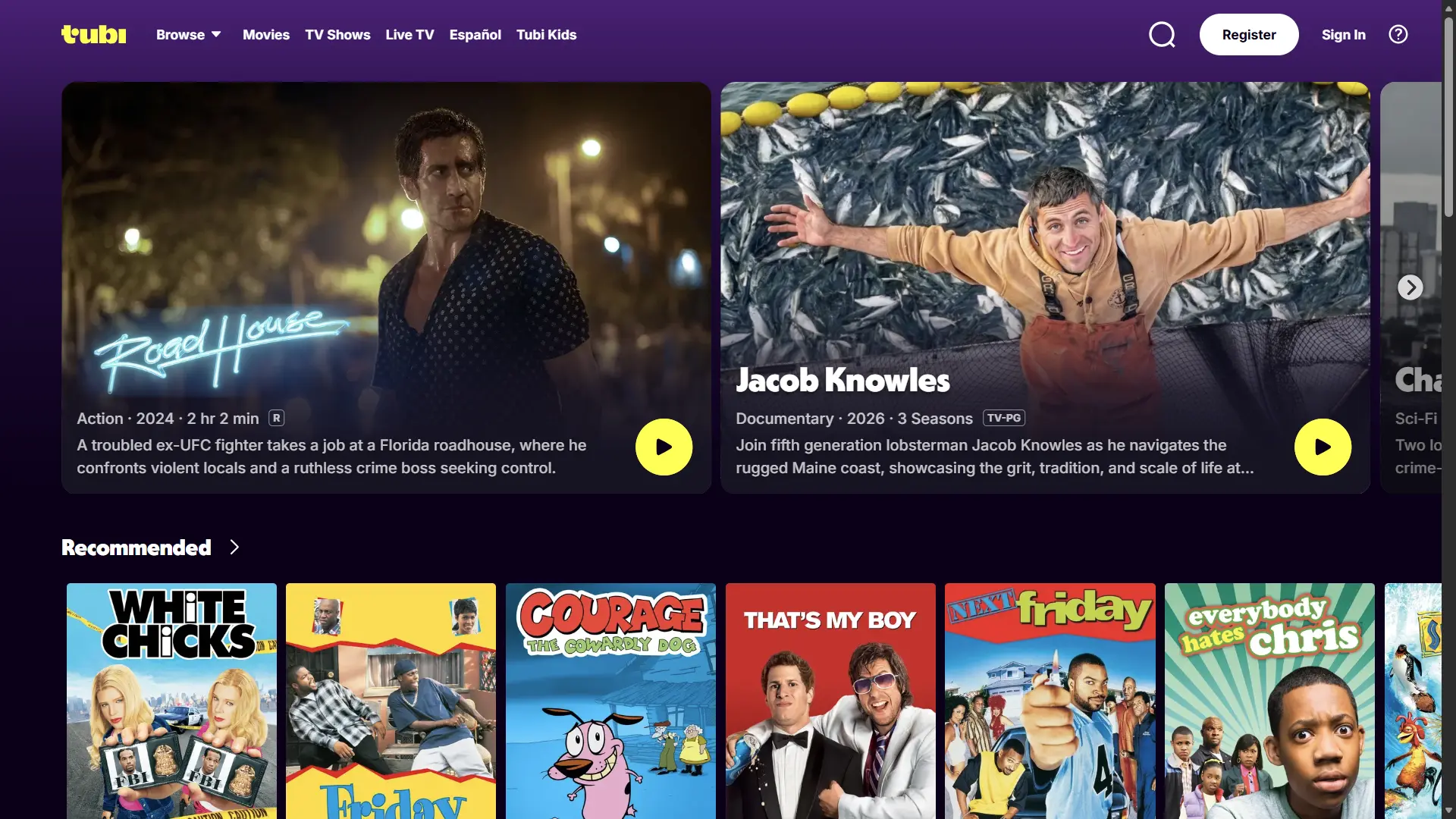This screenshot has width=1456, height=819.
Task: Expand the Browse dropdown menu
Action: (189, 35)
